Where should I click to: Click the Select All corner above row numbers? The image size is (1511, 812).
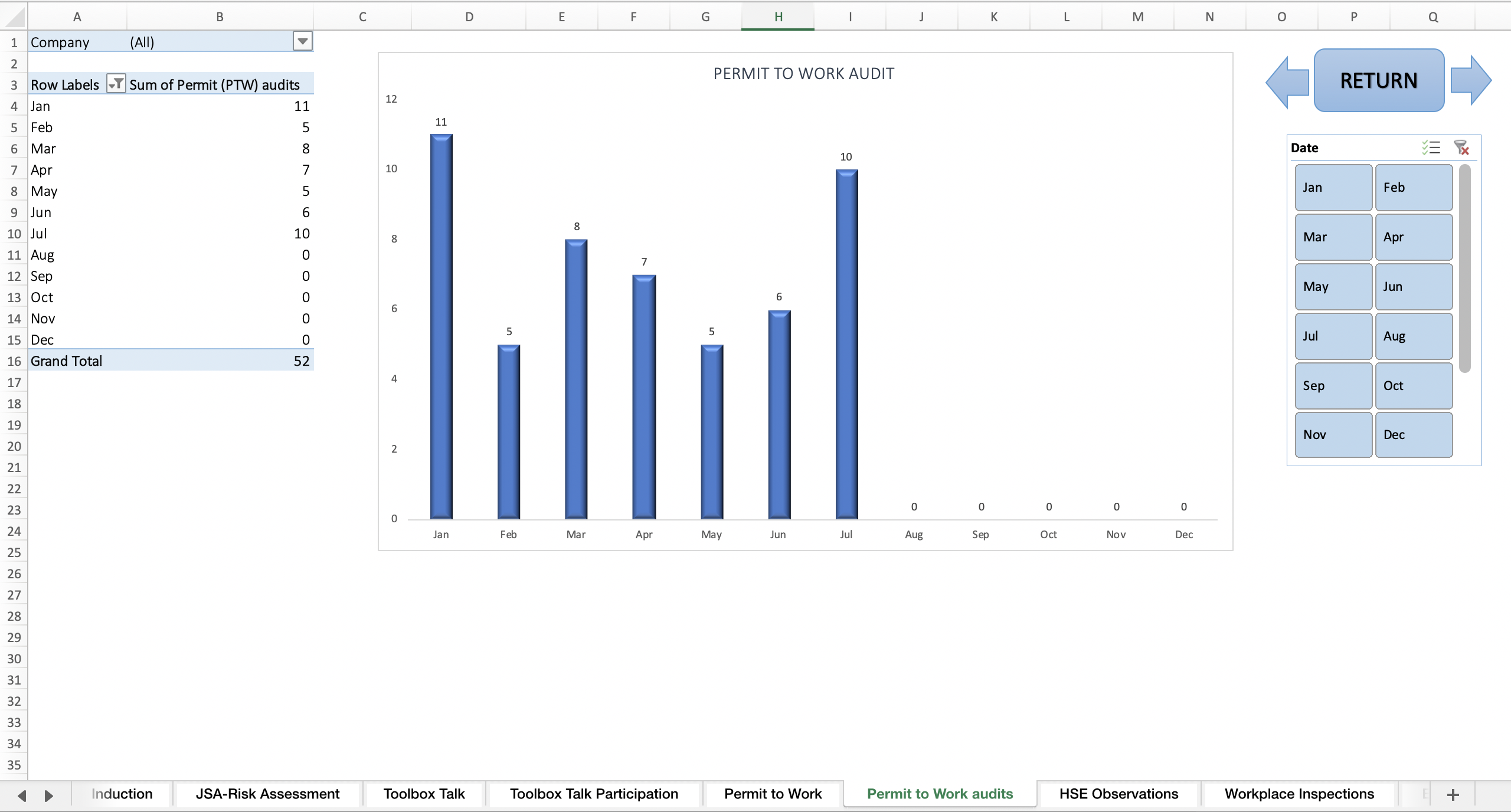tap(14, 16)
